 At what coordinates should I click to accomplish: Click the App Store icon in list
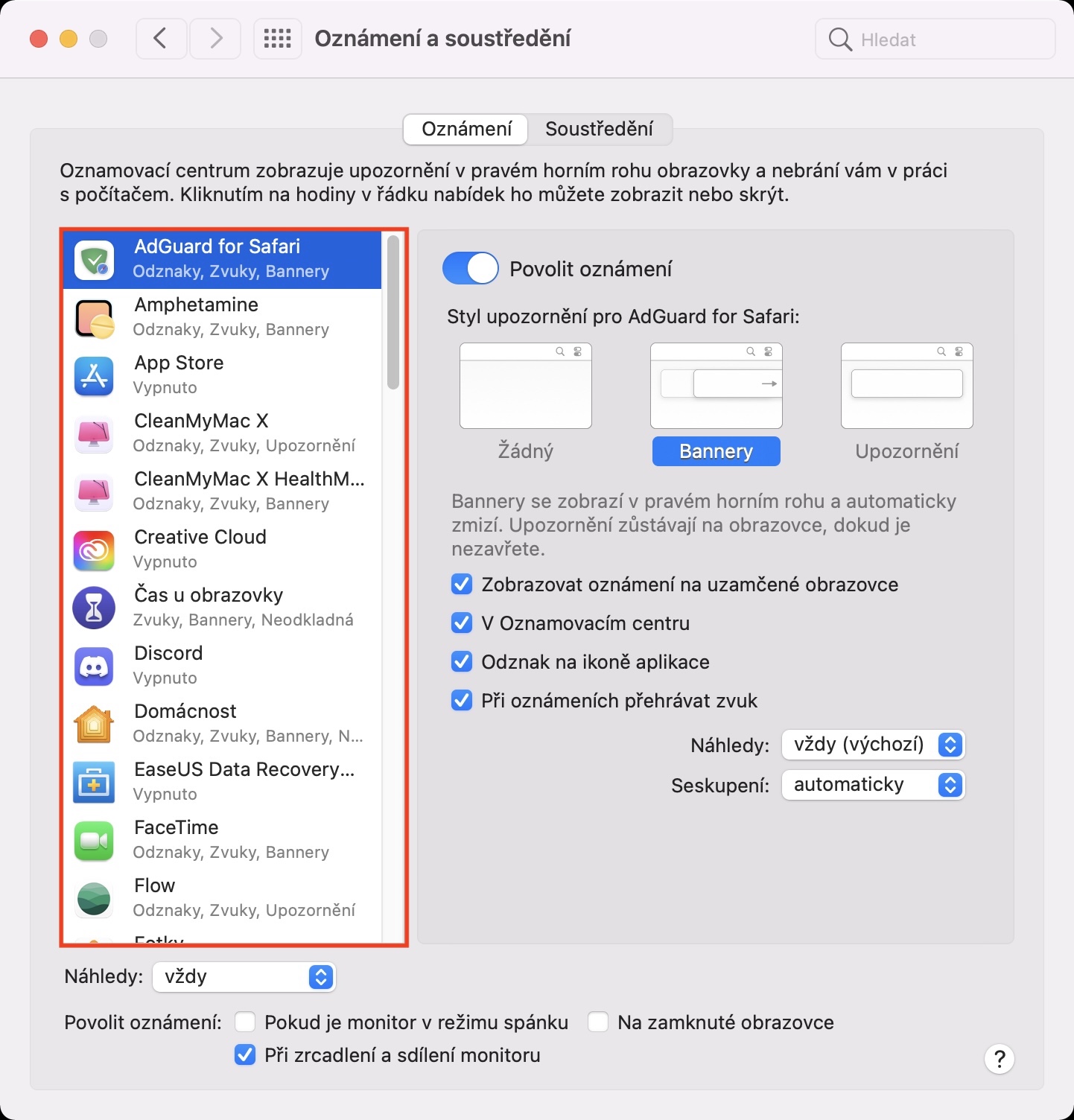point(94,376)
